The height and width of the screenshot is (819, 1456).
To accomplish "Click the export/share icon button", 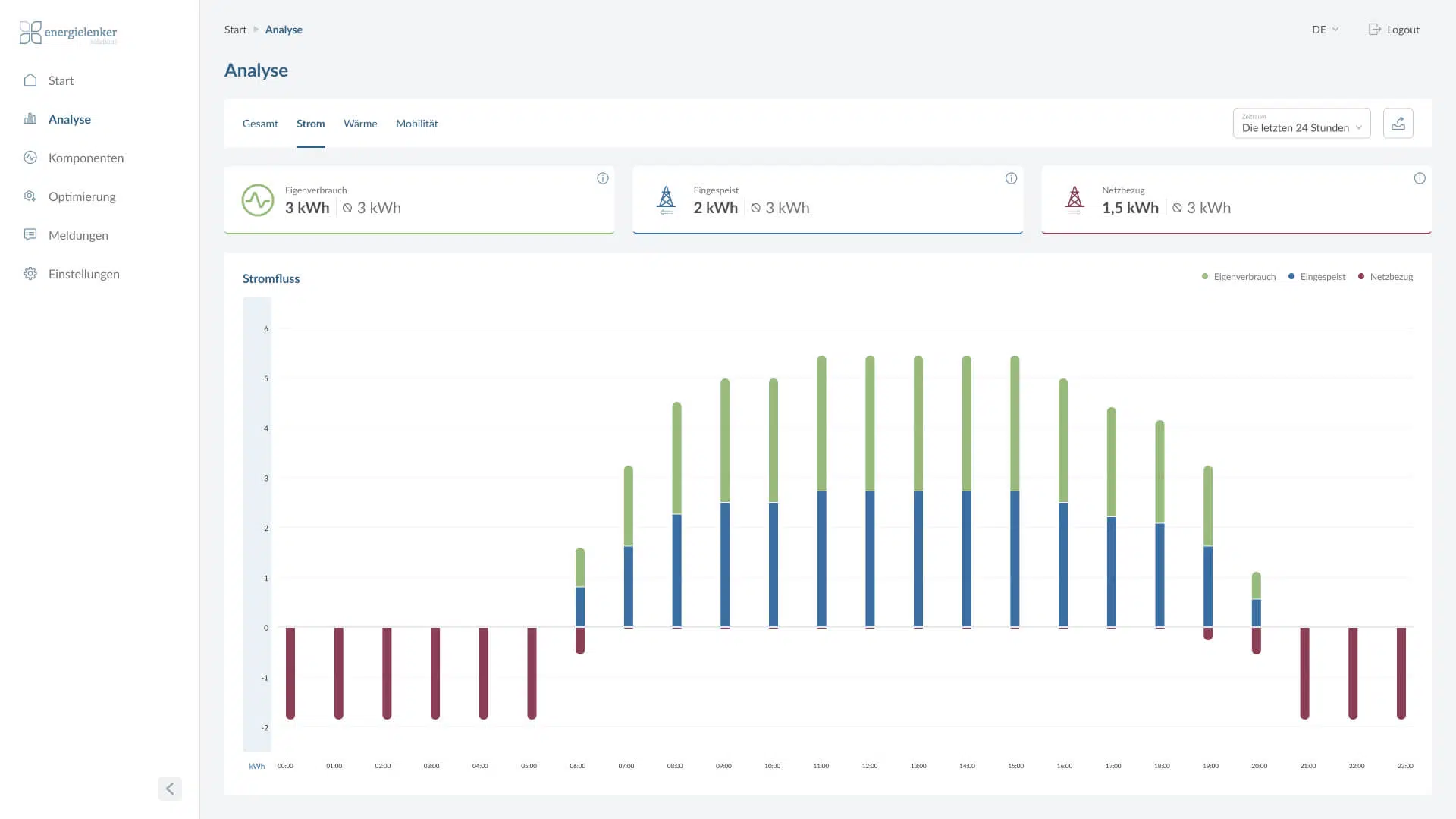I will [1398, 124].
